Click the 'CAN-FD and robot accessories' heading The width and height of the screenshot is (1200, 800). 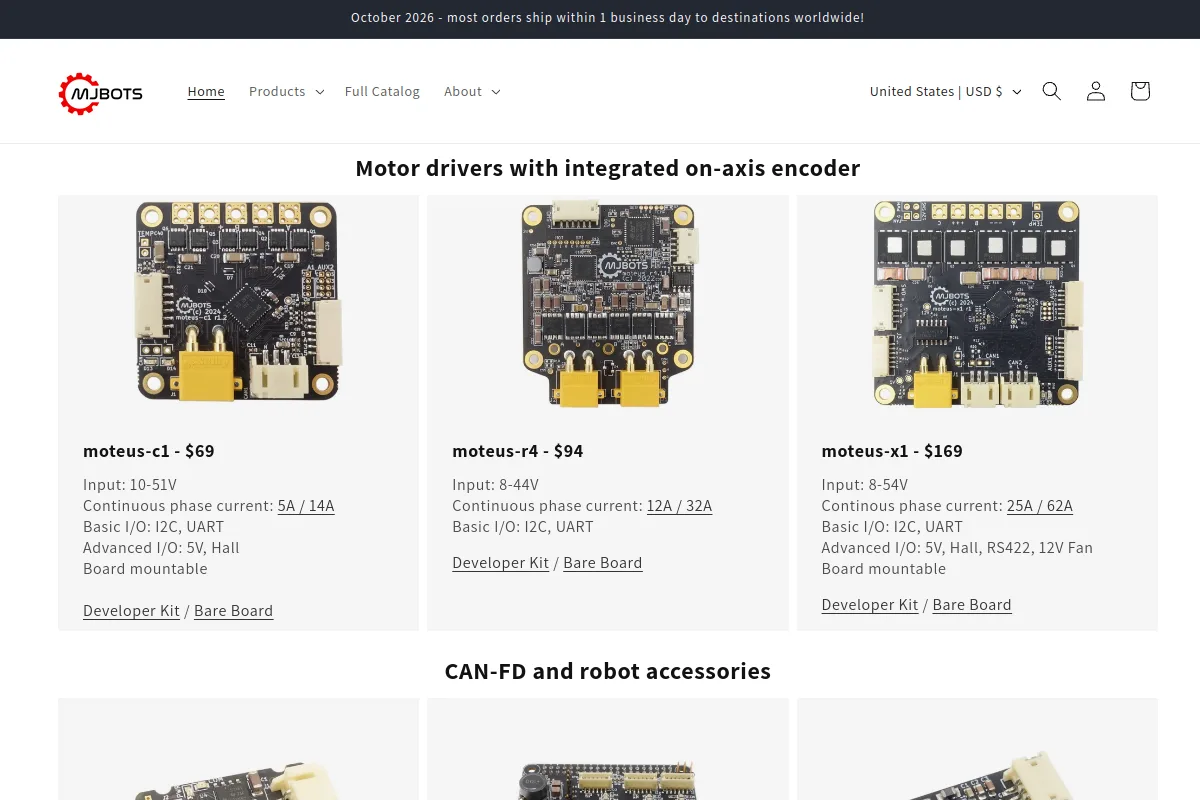pyautogui.click(x=608, y=671)
